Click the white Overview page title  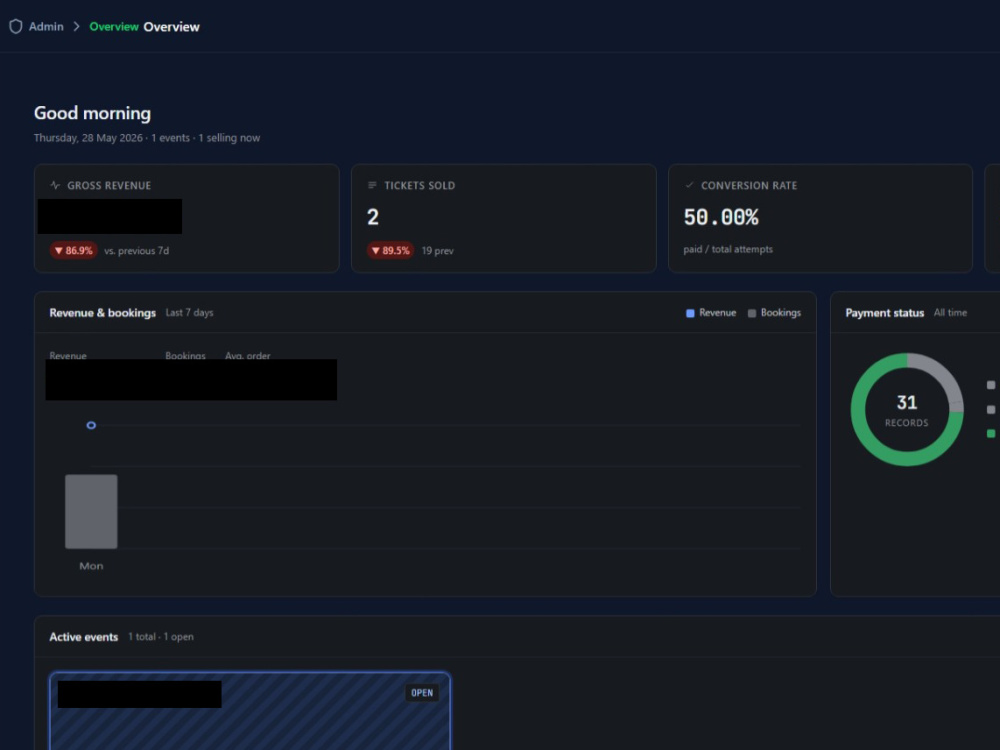pos(172,27)
